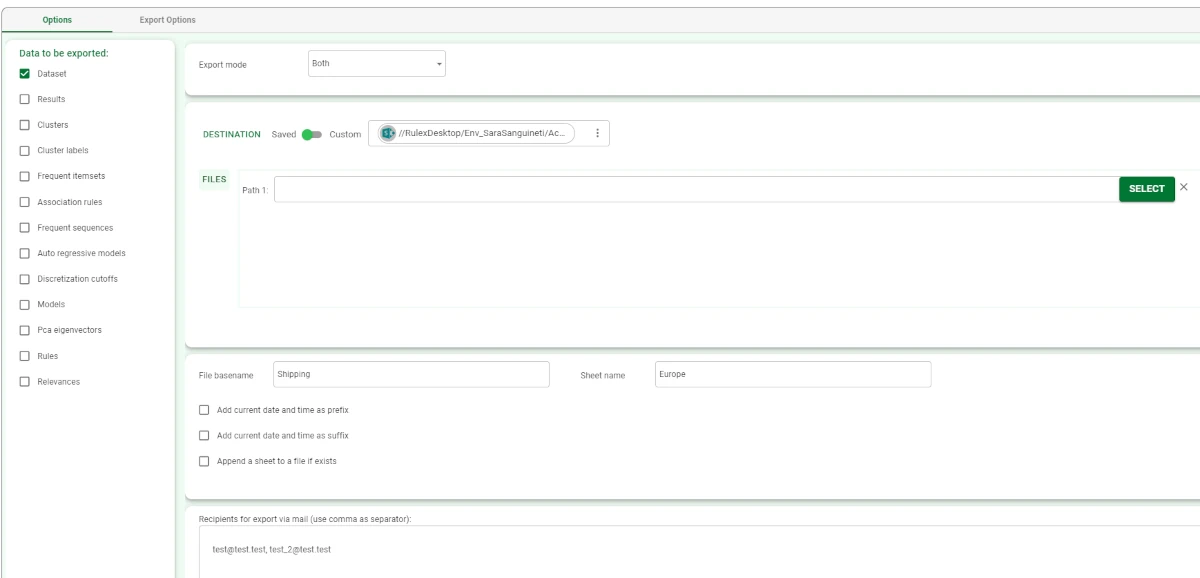Check the Cluster labels option
1200x578 pixels.
tap(25, 151)
